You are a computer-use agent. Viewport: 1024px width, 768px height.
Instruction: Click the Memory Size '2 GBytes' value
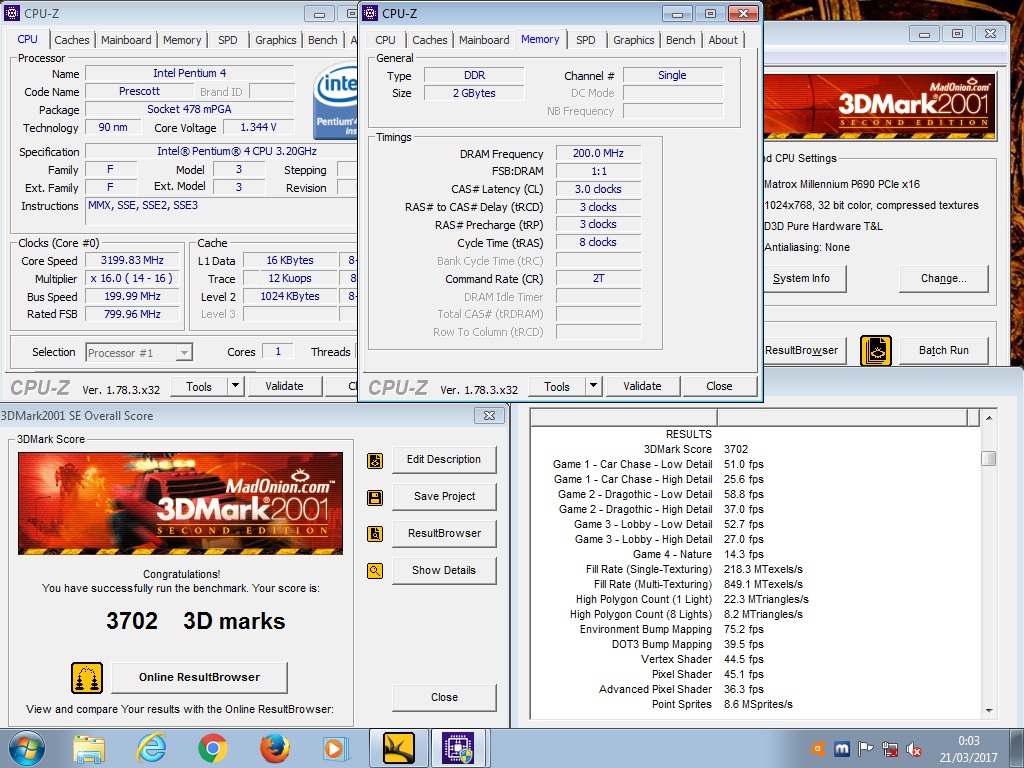point(474,93)
